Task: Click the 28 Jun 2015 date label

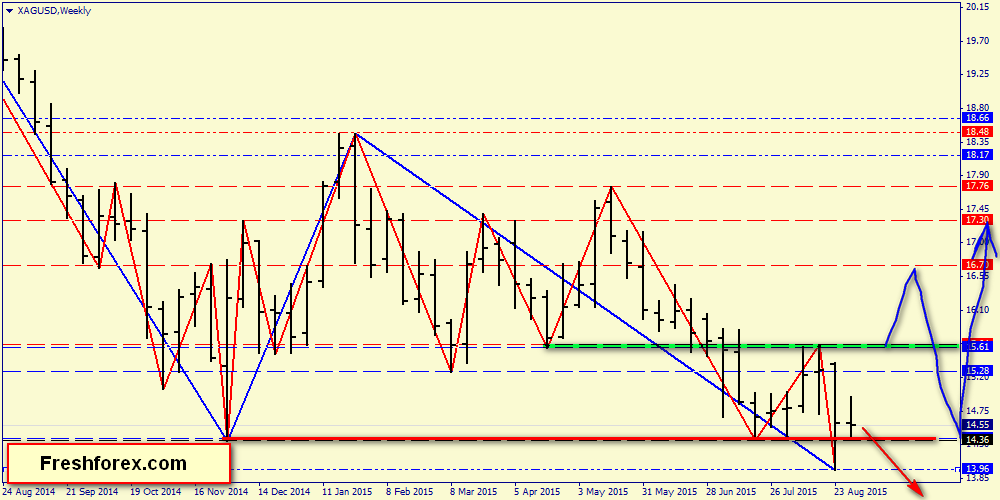Action: pyautogui.click(x=731, y=492)
